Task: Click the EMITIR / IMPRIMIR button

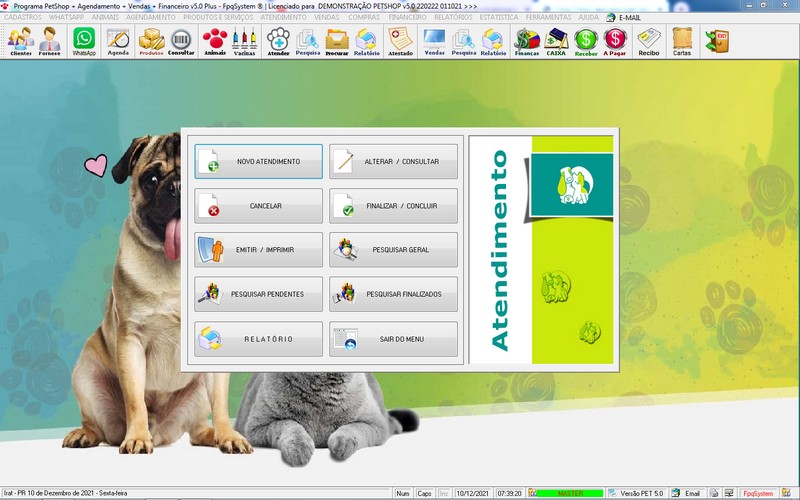Action: pyautogui.click(x=258, y=249)
